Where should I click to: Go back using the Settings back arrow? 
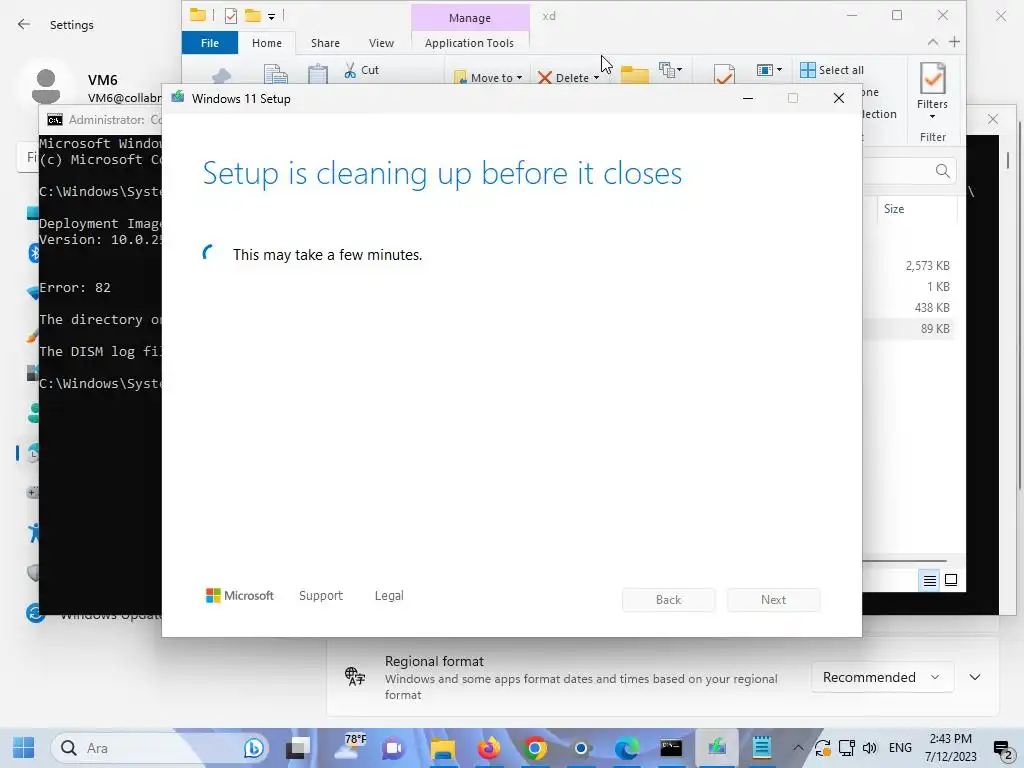[24, 25]
